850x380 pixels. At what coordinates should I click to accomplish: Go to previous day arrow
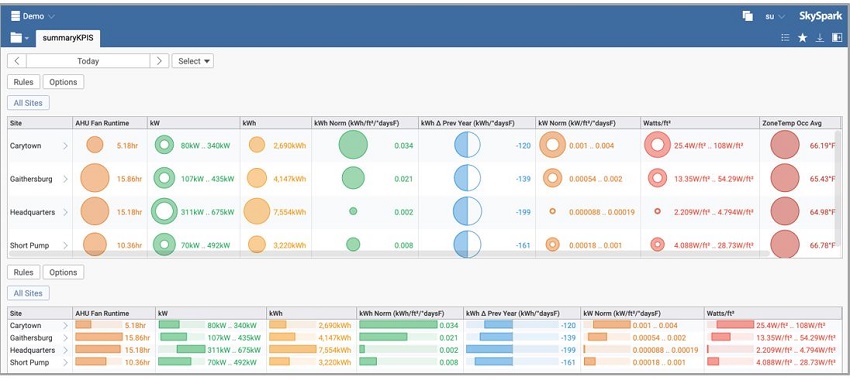pyautogui.click(x=17, y=61)
